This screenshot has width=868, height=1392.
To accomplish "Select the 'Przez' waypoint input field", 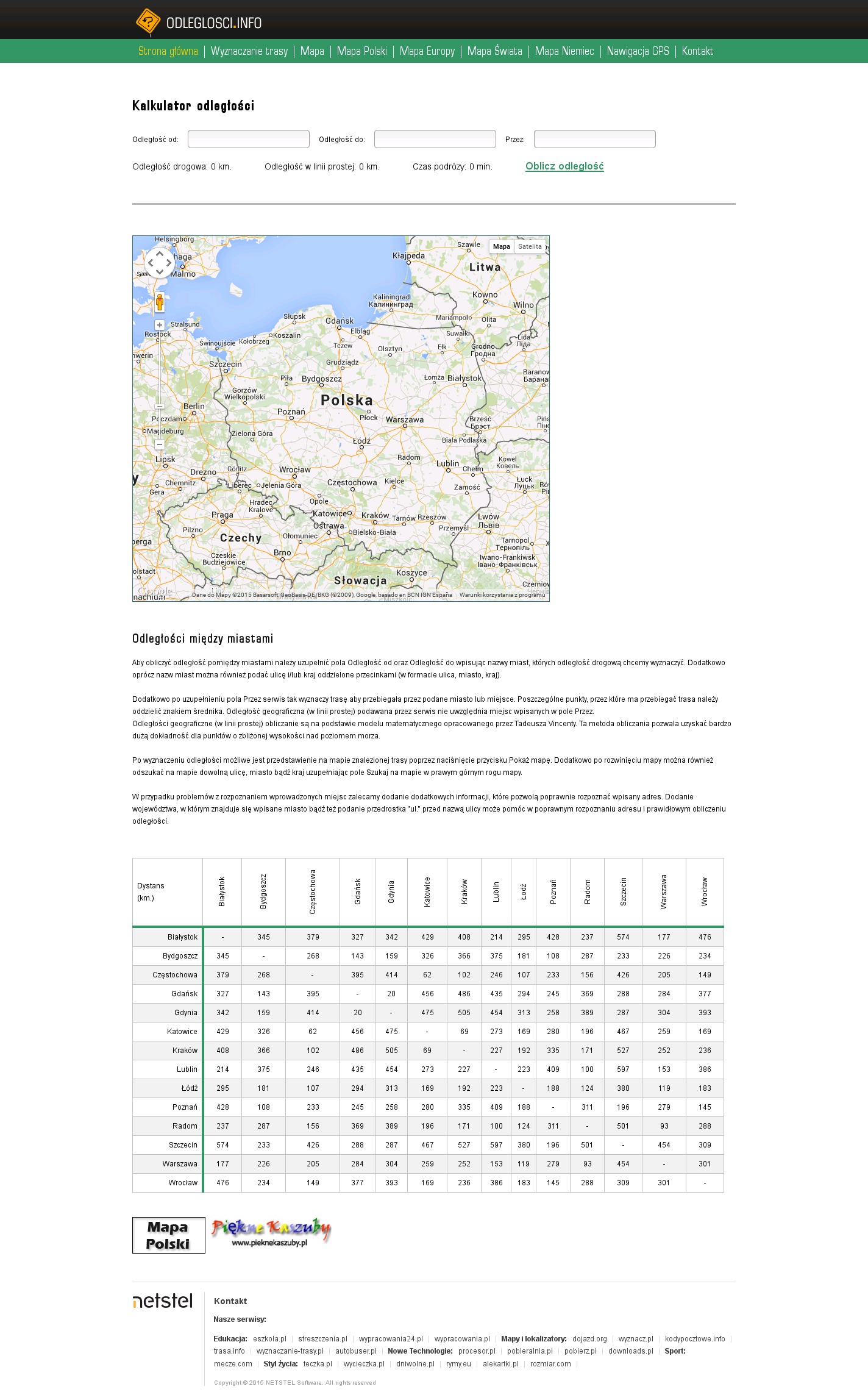I will pyautogui.click(x=594, y=139).
